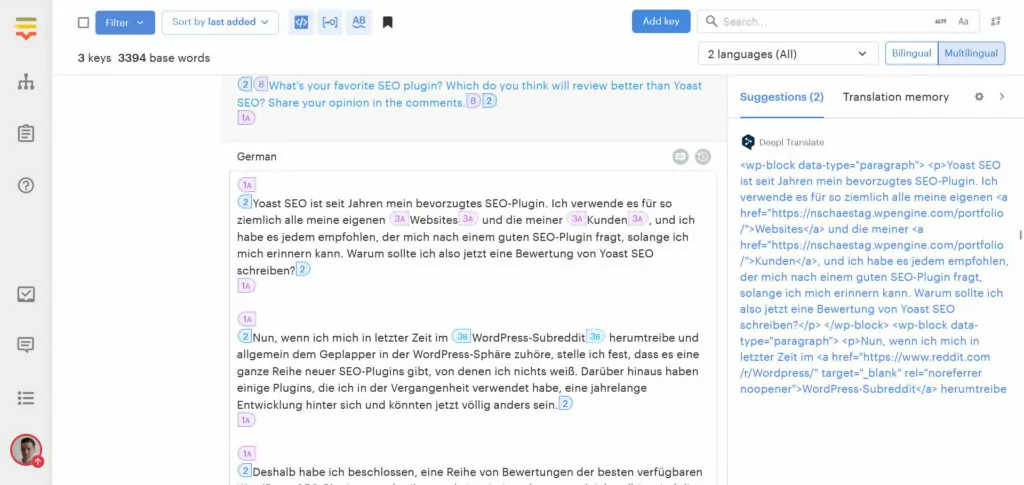Click the magnifier icon in search box
The image size is (1024, 485).
click(711, 22)
